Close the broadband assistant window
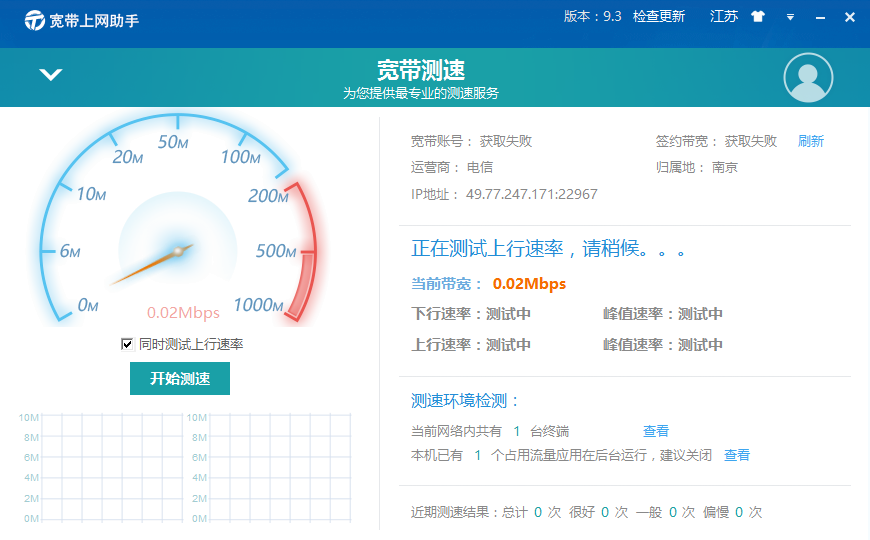 click(x=849, y=17)
